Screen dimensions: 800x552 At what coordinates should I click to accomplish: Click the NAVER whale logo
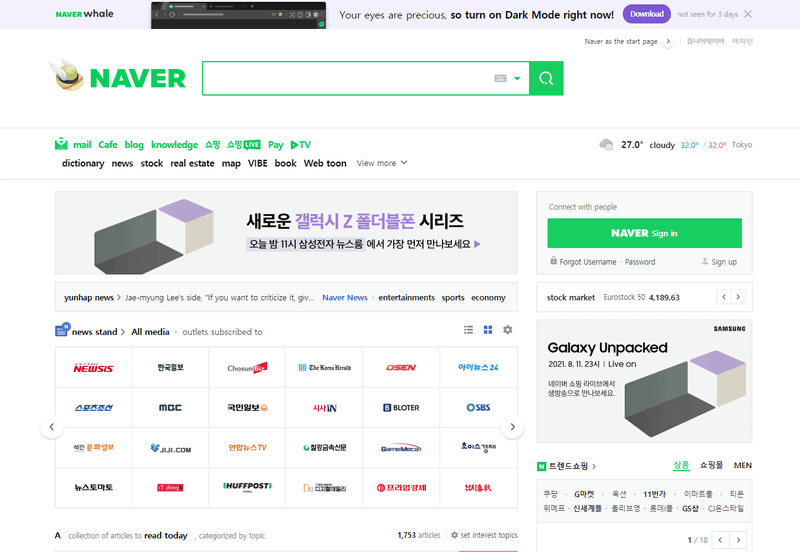click(85, 14)
